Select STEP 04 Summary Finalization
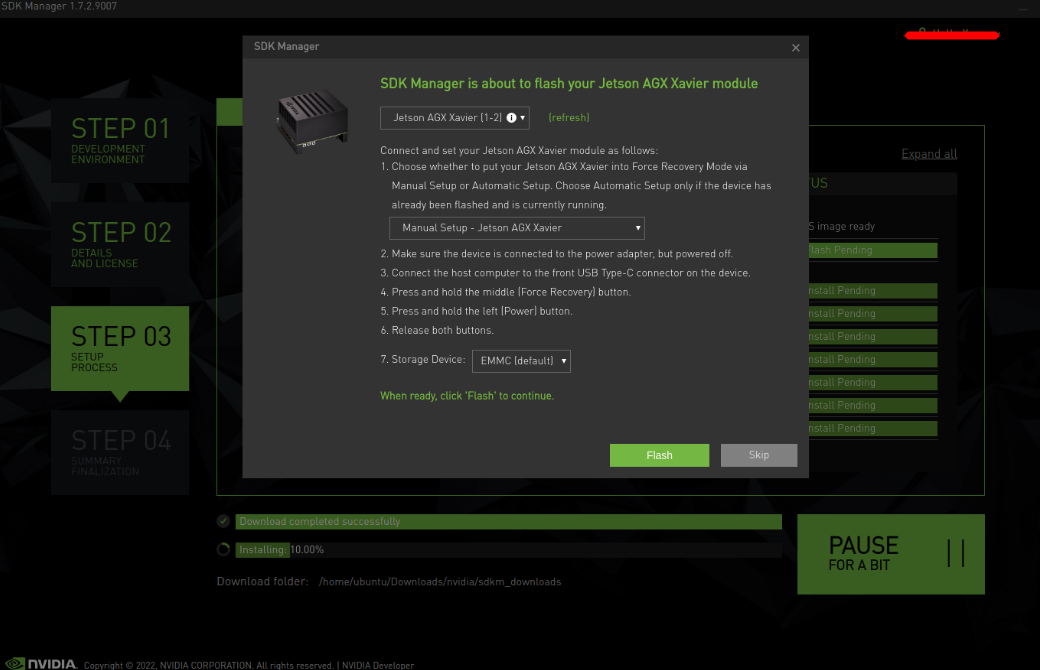Screen dimensions: 1040x670 (120, 452)
